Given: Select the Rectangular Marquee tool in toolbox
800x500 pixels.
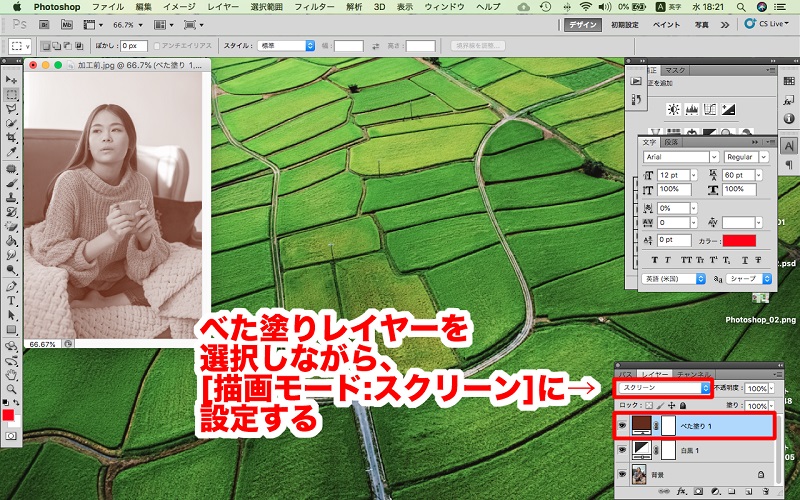Looking at the screenshot, I should (11, 94).
